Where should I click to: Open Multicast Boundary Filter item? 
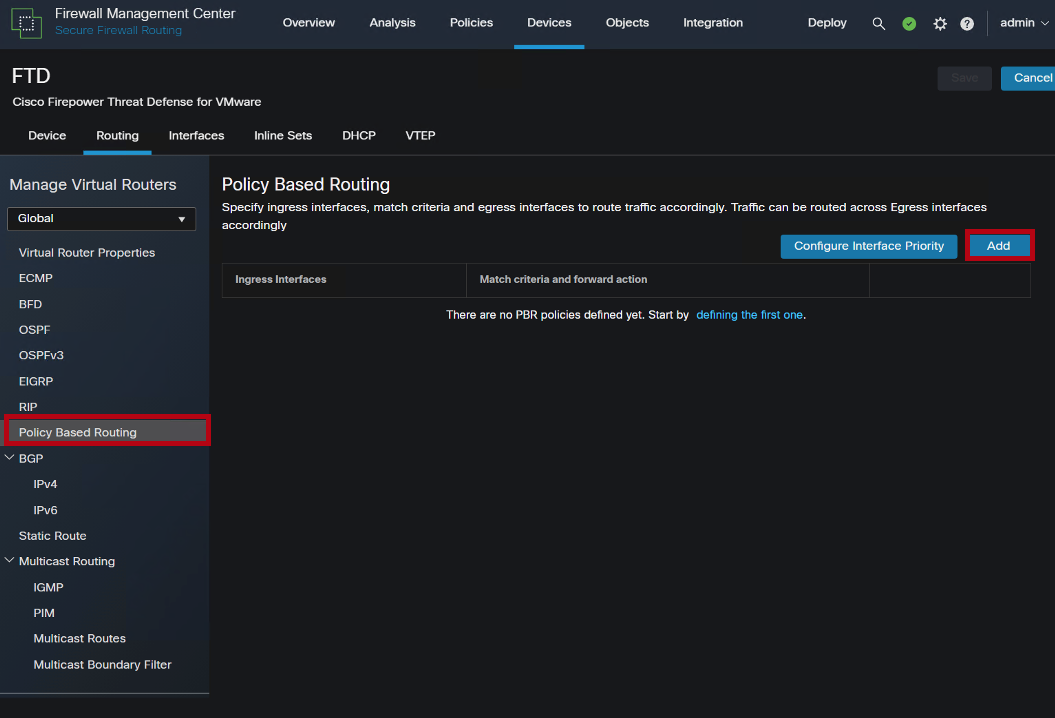[x=102, y=664]
